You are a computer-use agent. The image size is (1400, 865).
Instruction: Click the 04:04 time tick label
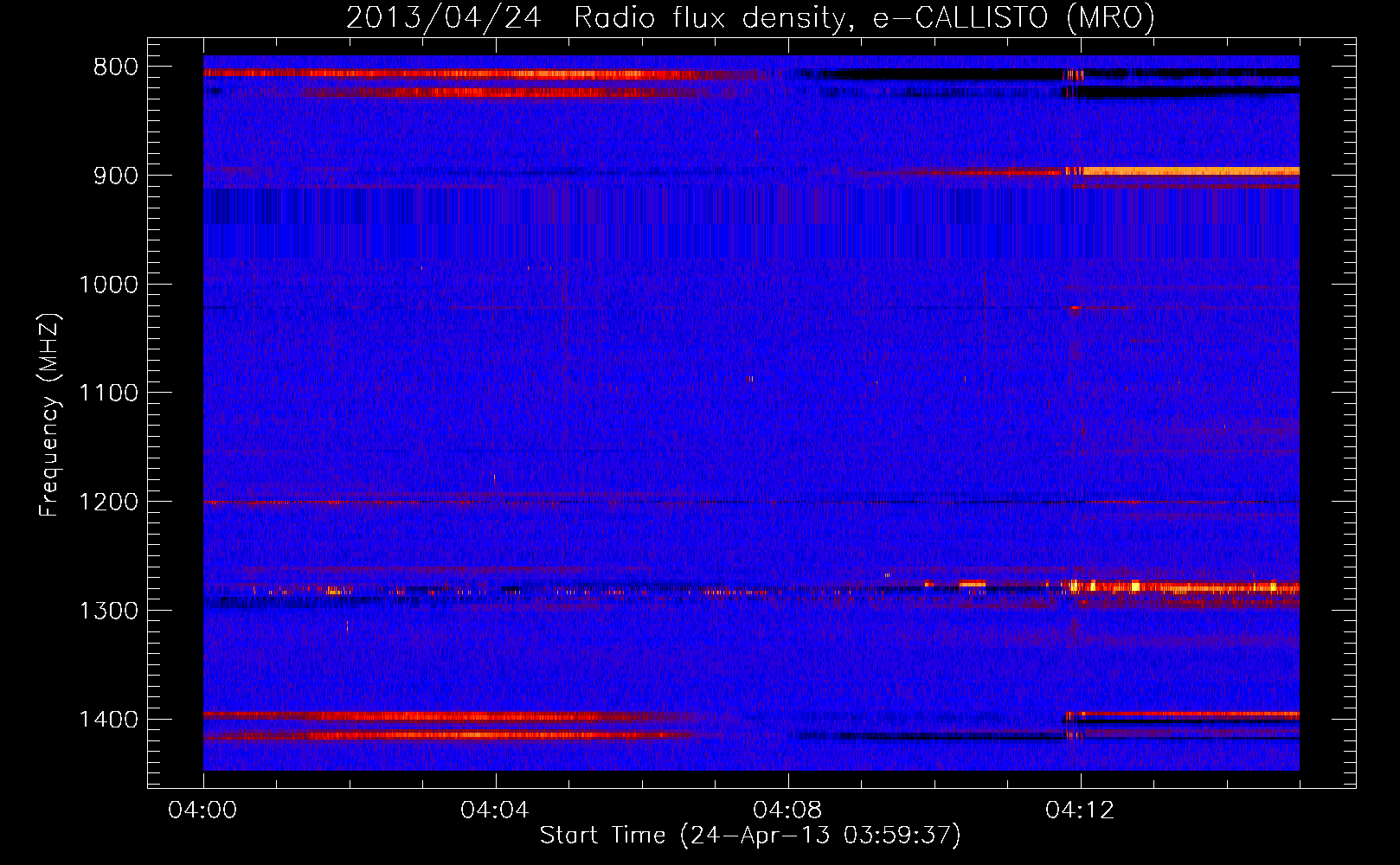(x=495, y=811)
